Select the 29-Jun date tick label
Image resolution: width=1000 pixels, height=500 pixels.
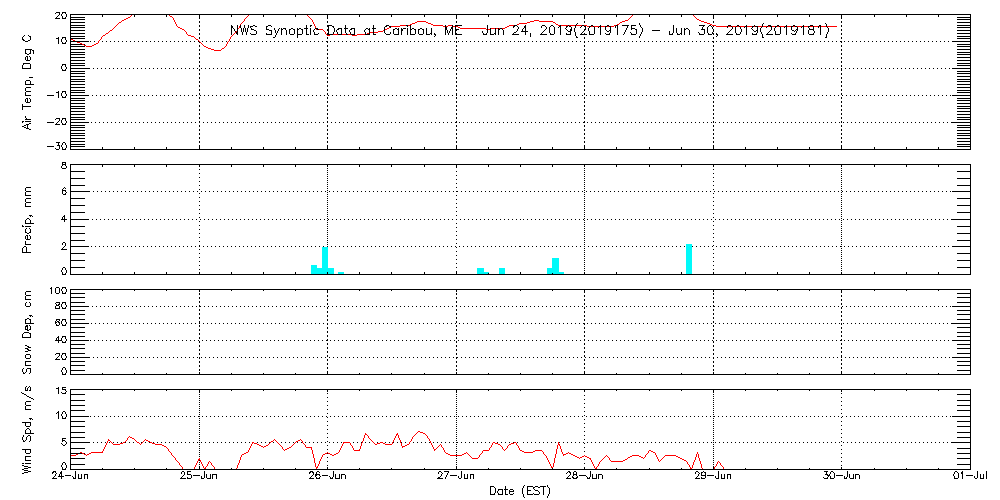click(713, 477)
